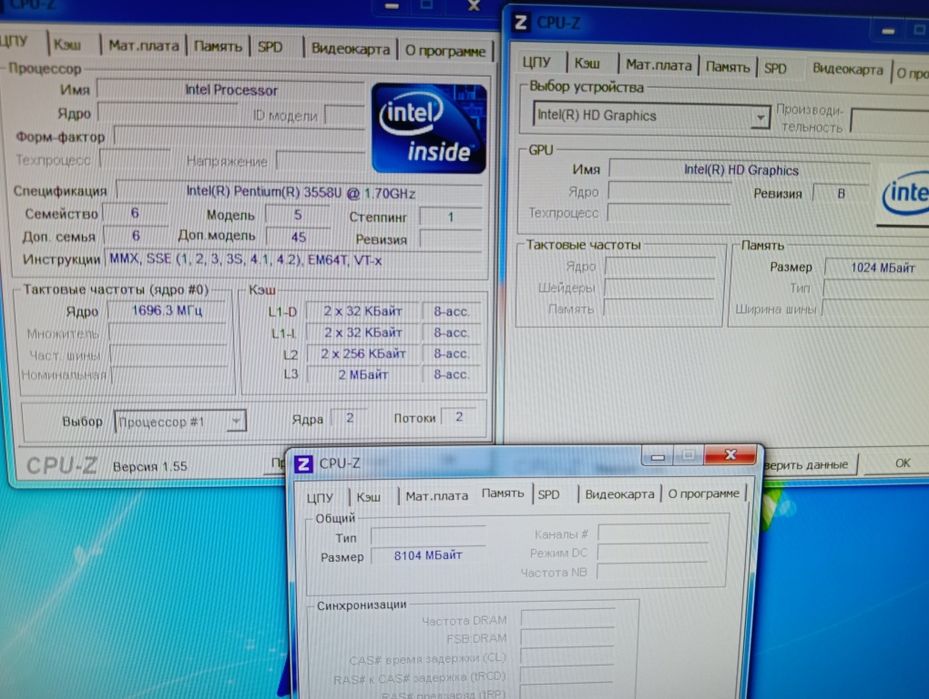The width and height of the screenshot is (929, 699).
Task: Click the Проверить данные button in right window
Action: [x=809, y=465]
